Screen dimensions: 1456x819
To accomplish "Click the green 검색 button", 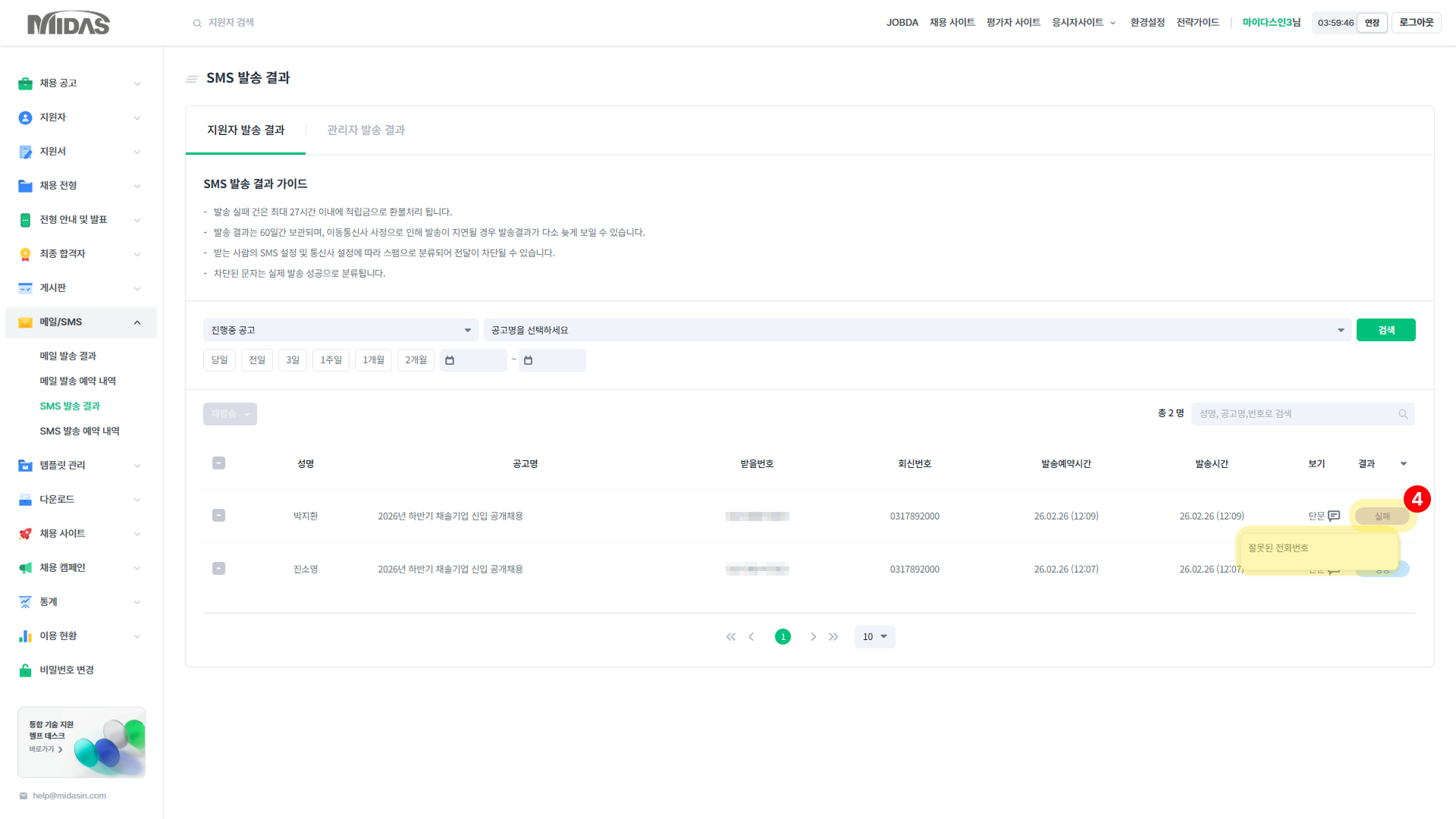I will pyautogui.click(x=1385, y=330).
